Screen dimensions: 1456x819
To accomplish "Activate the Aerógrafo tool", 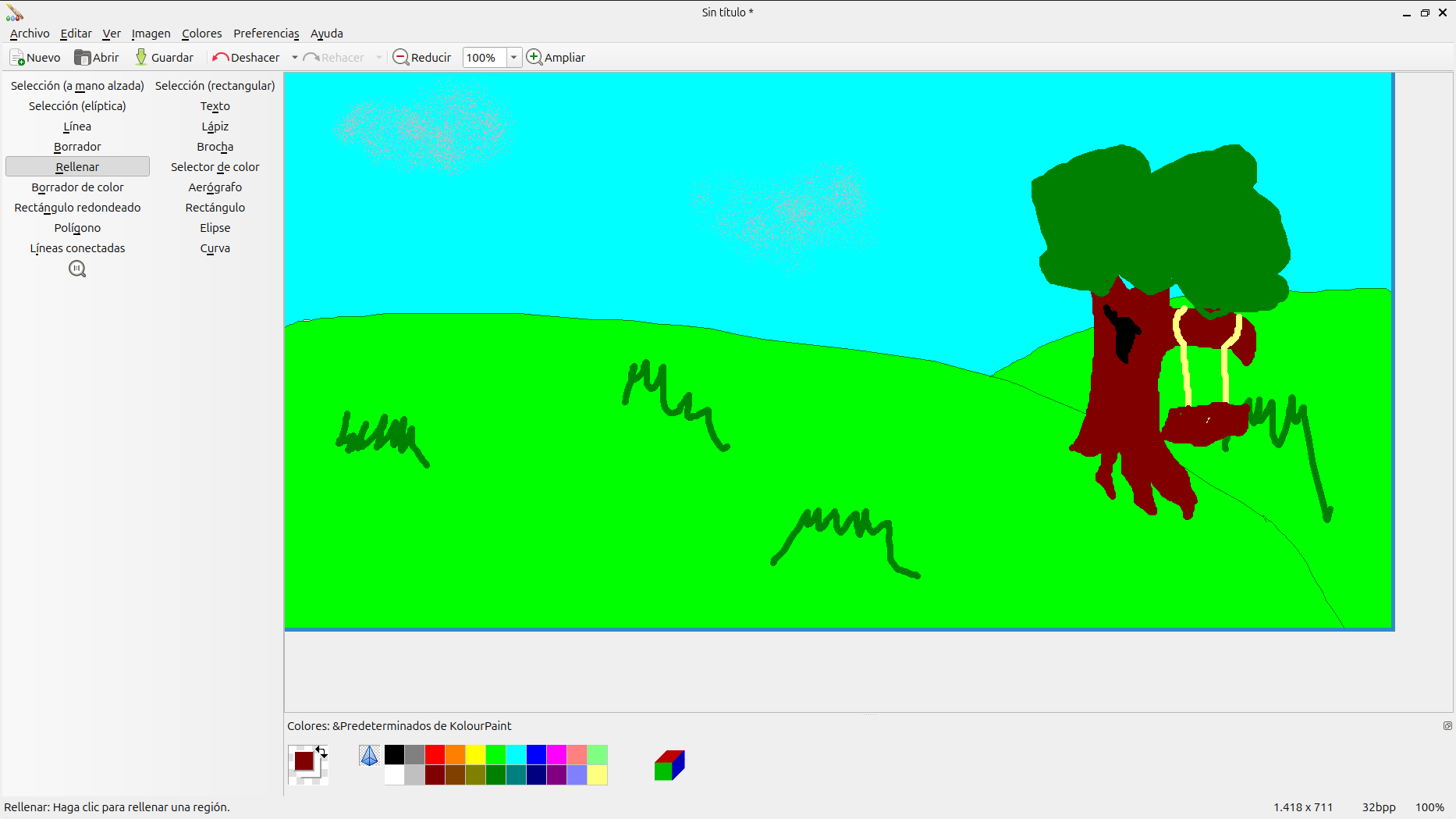I will tap(215, 187).
